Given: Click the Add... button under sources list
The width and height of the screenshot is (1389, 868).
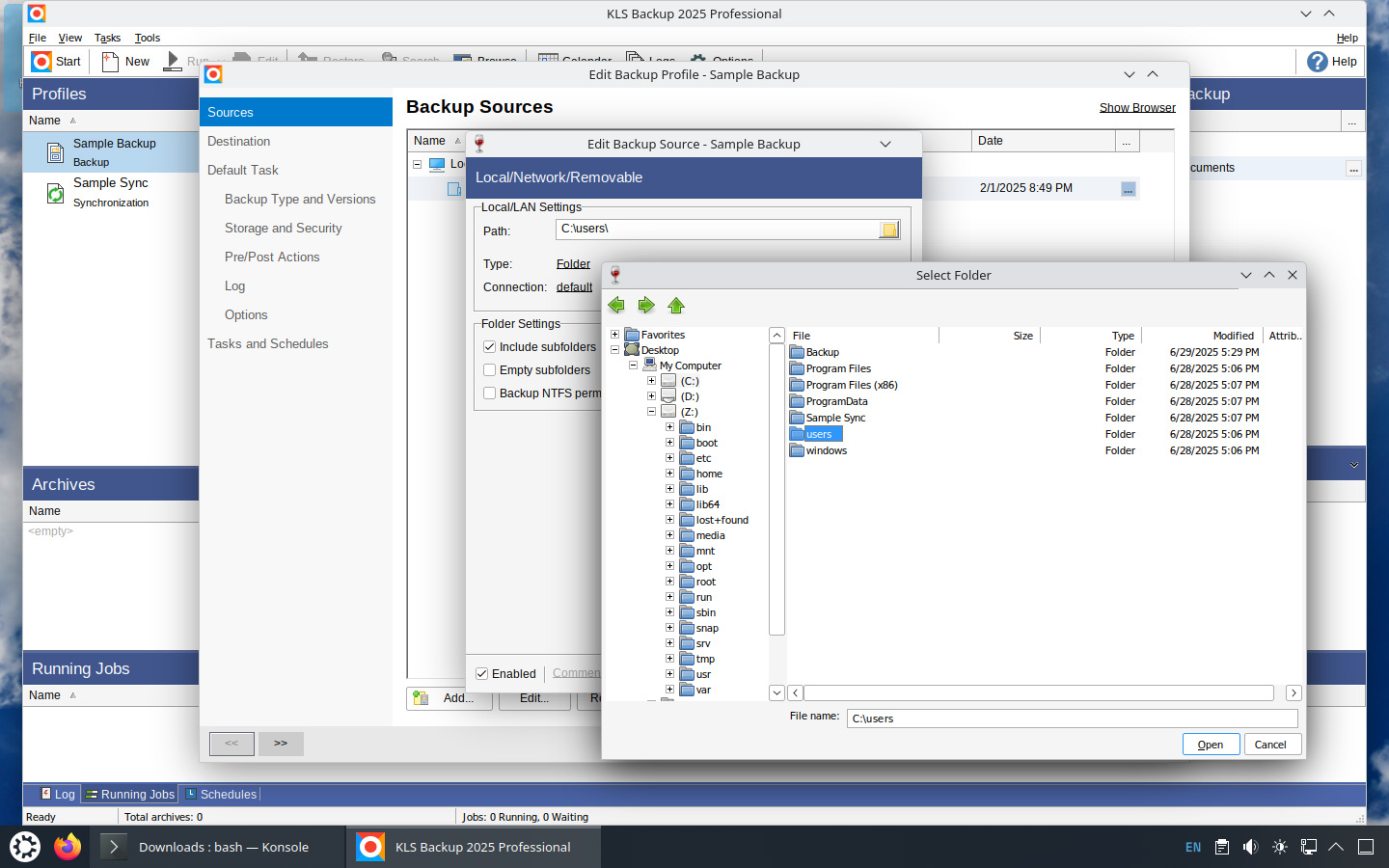Looking at the screenshot, I should (449, 698).
